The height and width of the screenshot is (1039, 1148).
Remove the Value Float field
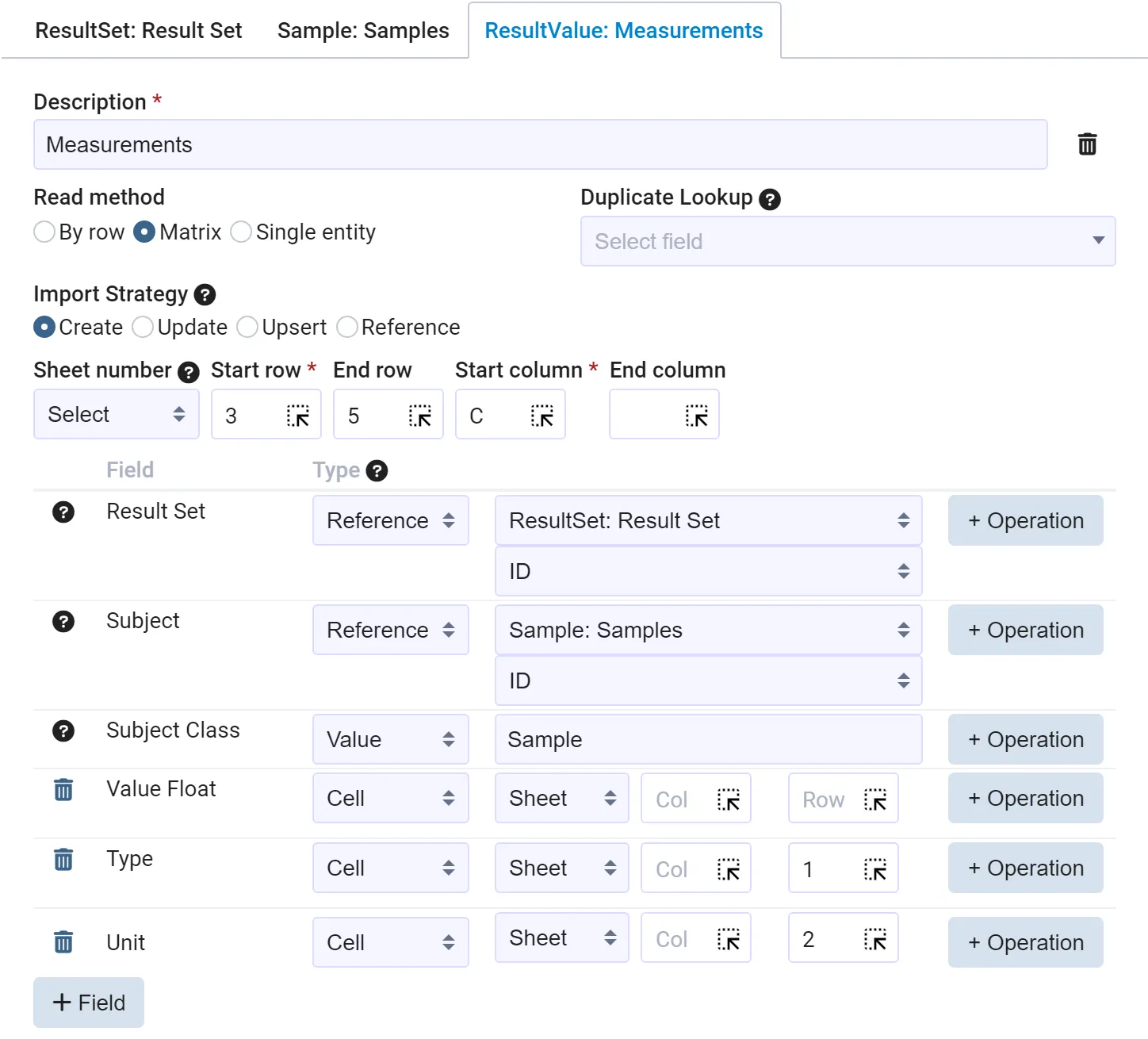click(x=63, y=790)
